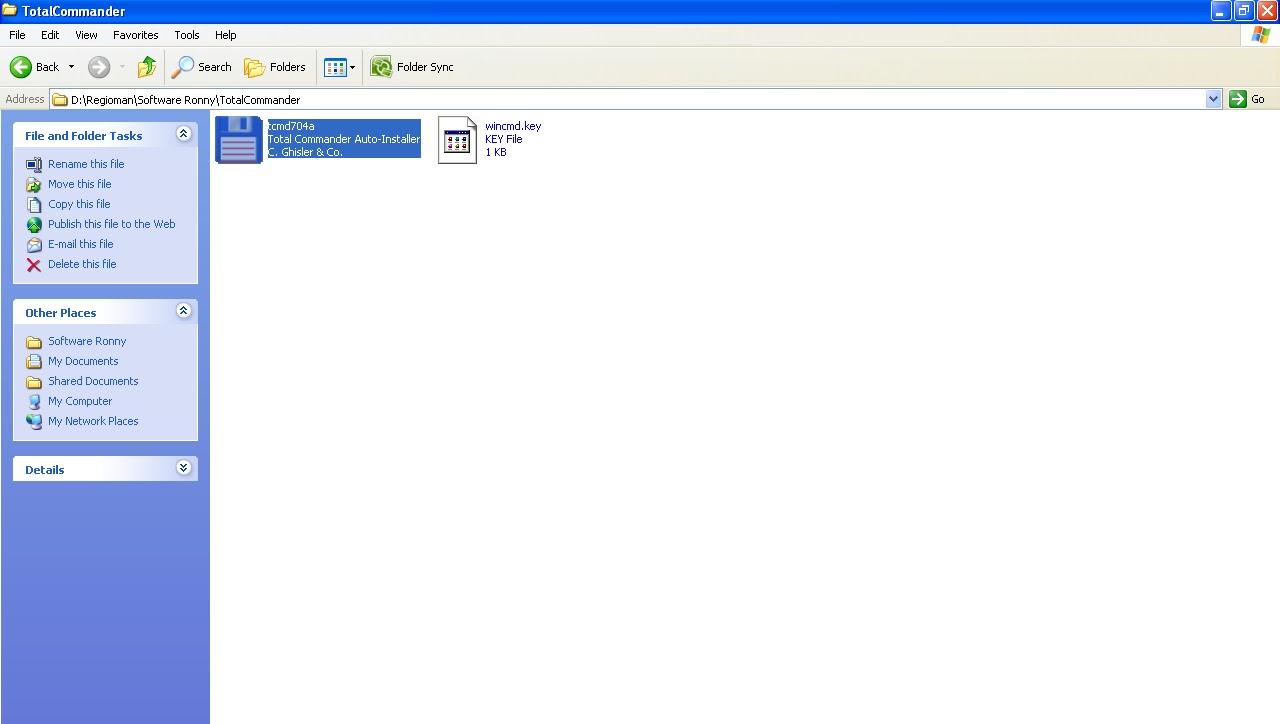Expand the Details panel
The height and width of the screenshot is (724, 1280).
coord(183,467)
